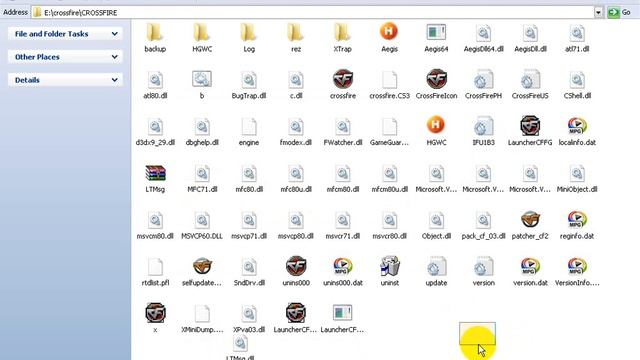This screenshot has height=360, width=640.
Task: Select the AegisDll64.dll file
Action: coord(483,33)
